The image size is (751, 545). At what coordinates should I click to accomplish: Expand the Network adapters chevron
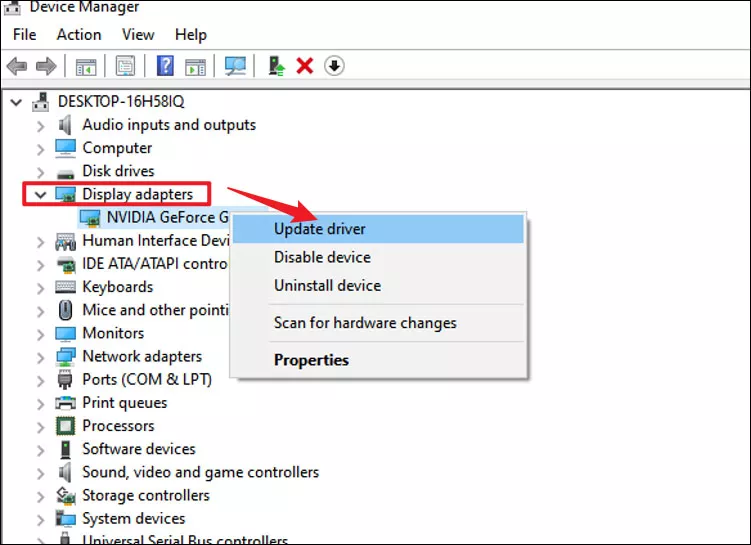coord(41,357)
